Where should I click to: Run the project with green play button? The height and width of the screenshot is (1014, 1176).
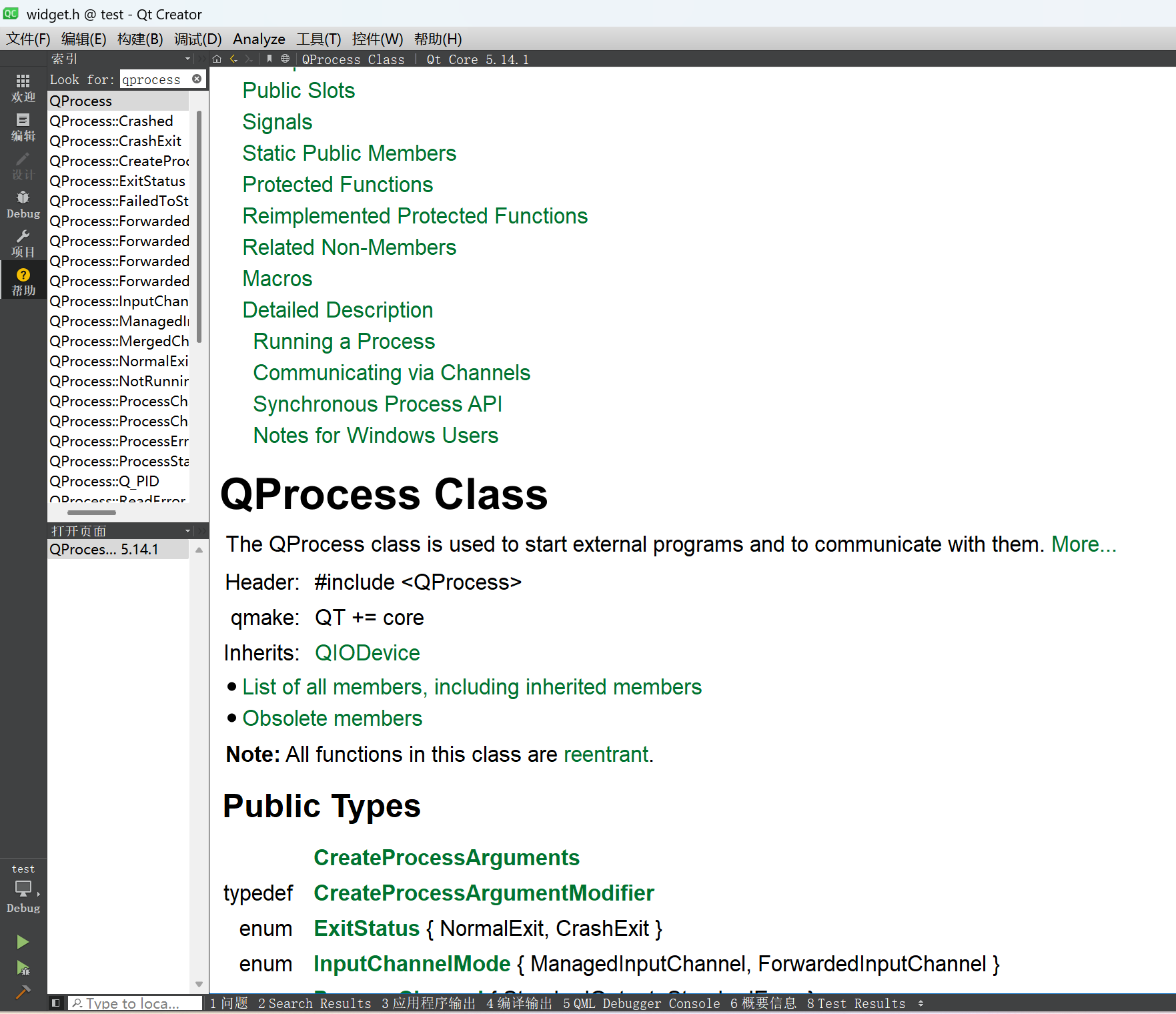click(x=23, y=941)
